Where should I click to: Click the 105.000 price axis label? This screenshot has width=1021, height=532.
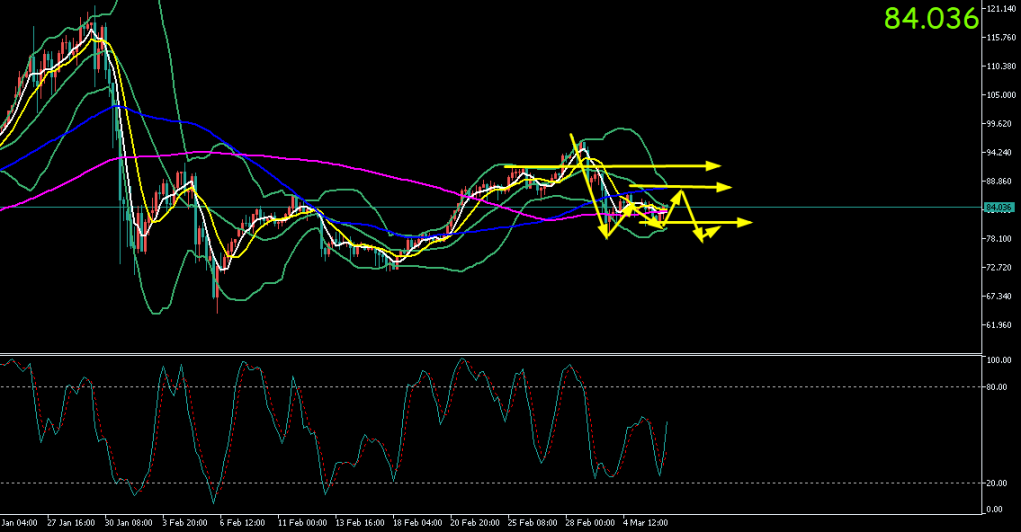tap(1000, 95)
